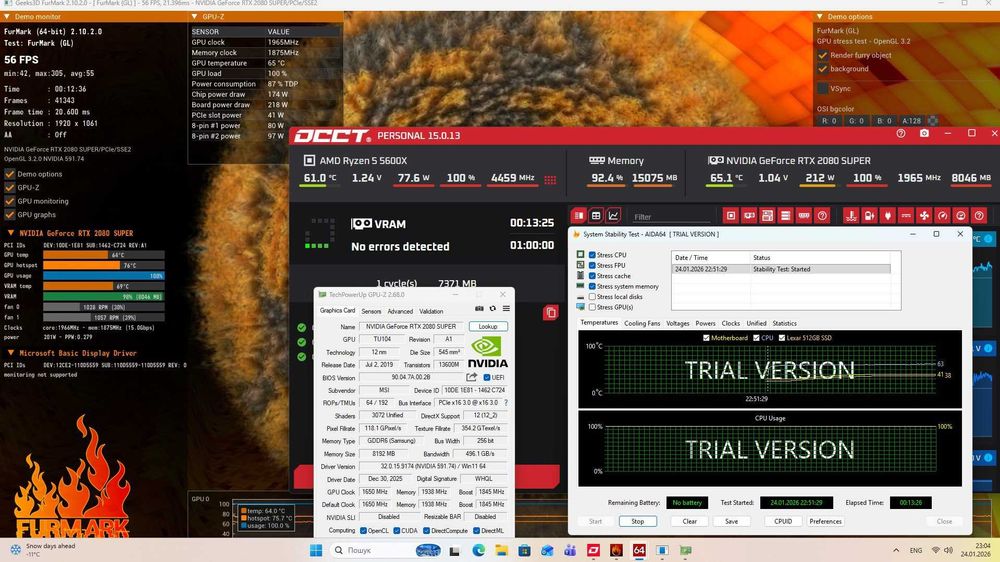Open the GPU-Z hamburger menu icon
Viewport: 1000px width, 562px height.
pyautogui.click(x=506, y=309)
